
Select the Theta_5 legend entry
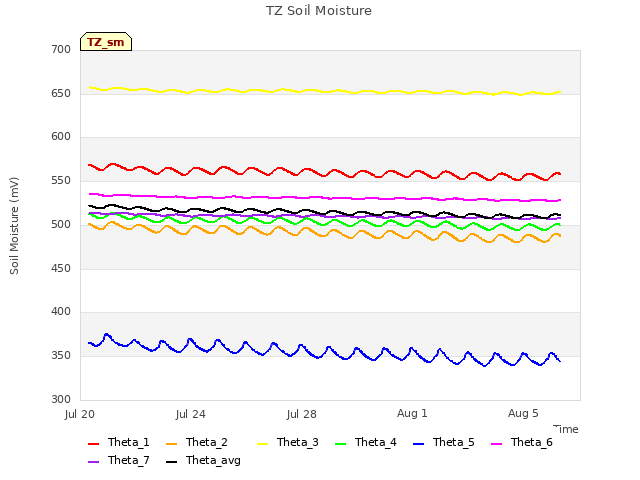click(x=444, y=442)
